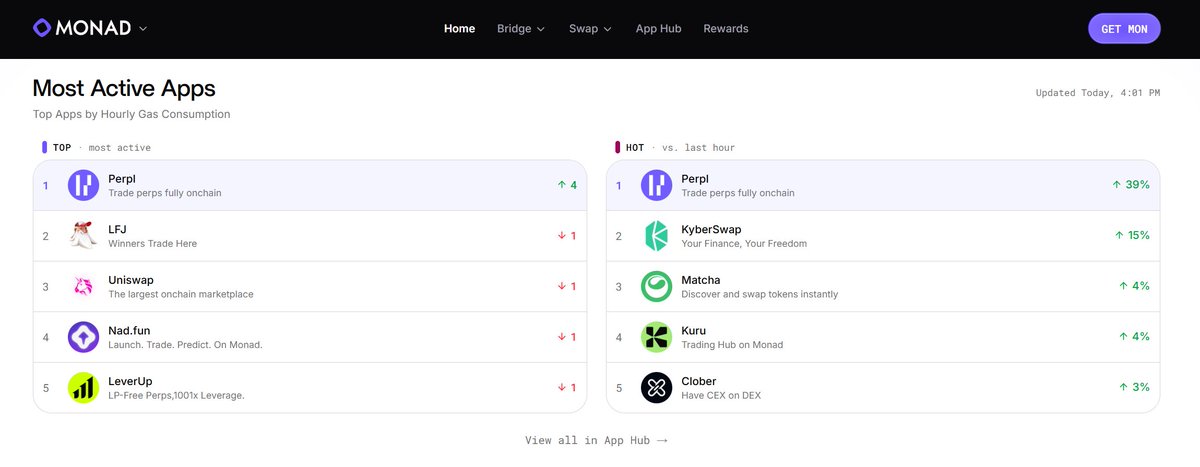Click the LFJ app name

pos(117,229)
